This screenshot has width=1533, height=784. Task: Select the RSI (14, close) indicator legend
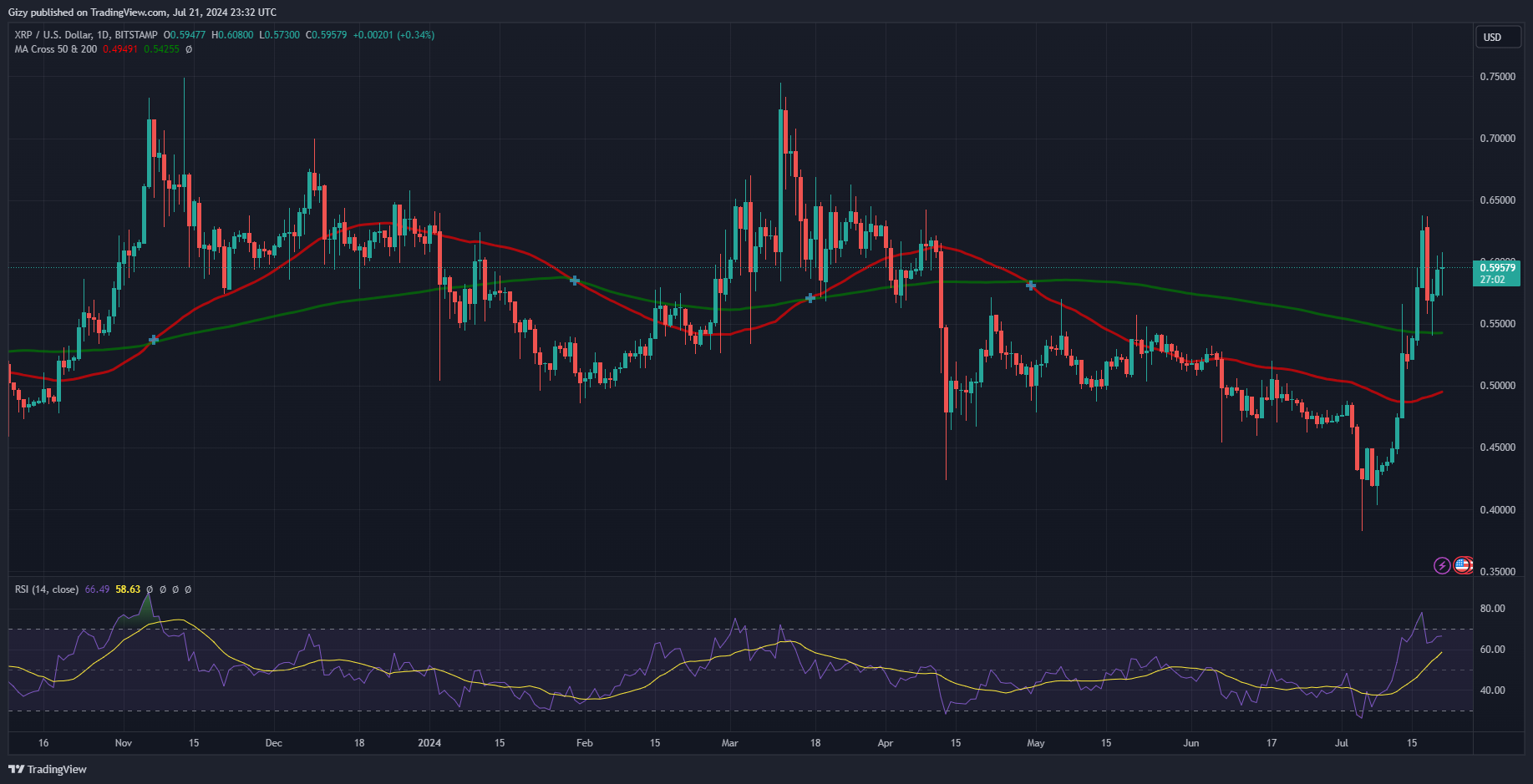click(47, 589)
